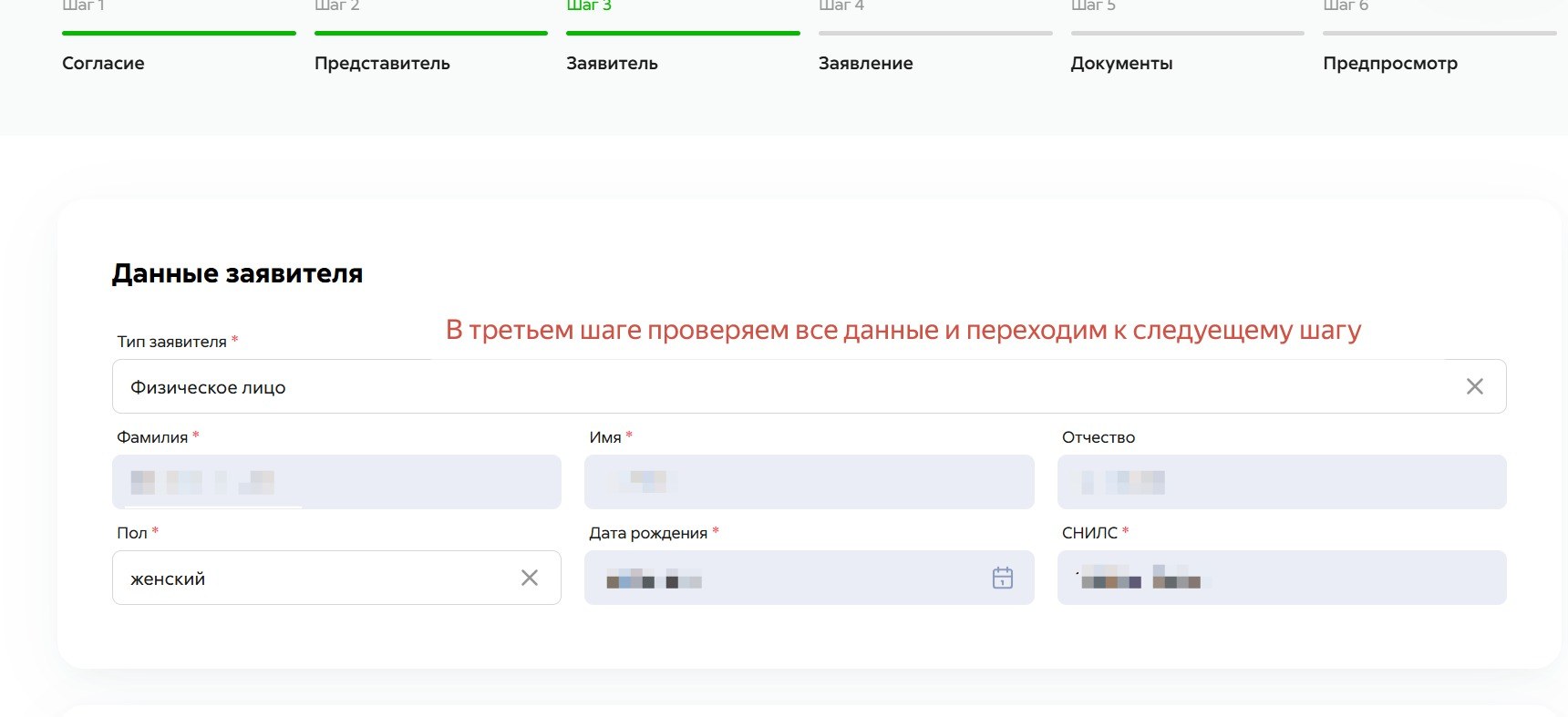Click the progress bar above 'Заявление'
Viewport: 1568px width, 717px height.
click(935, 34)
